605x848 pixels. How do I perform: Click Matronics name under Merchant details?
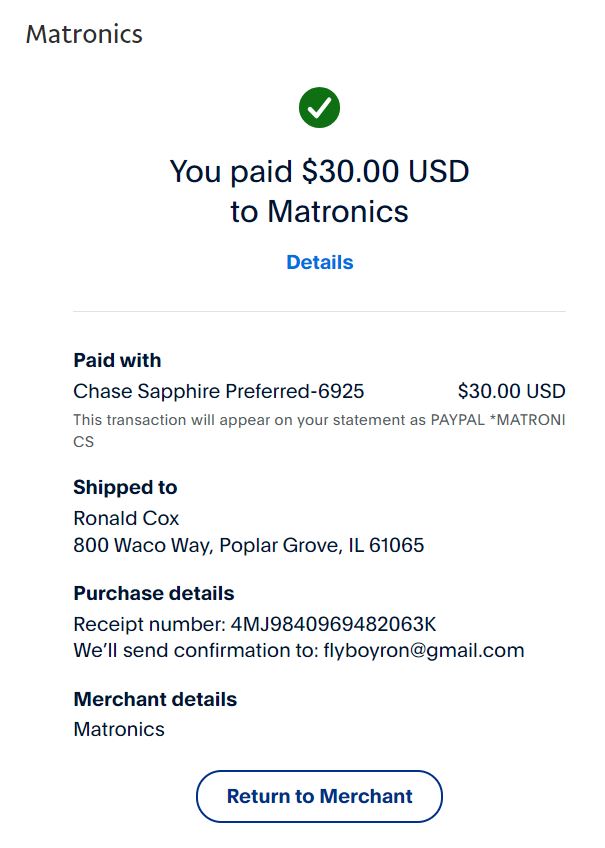click(x=119, y=729)
